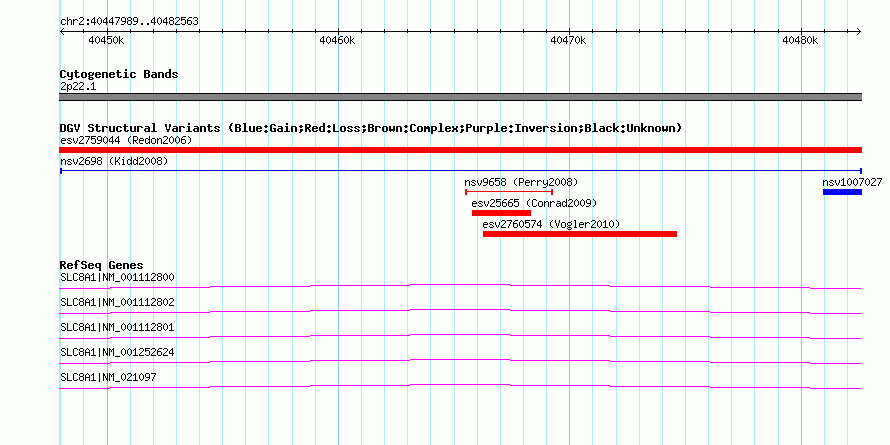
Task: Click the esv2759044 (Redon2006) red loss bar
Action: (x=460, y=150)
